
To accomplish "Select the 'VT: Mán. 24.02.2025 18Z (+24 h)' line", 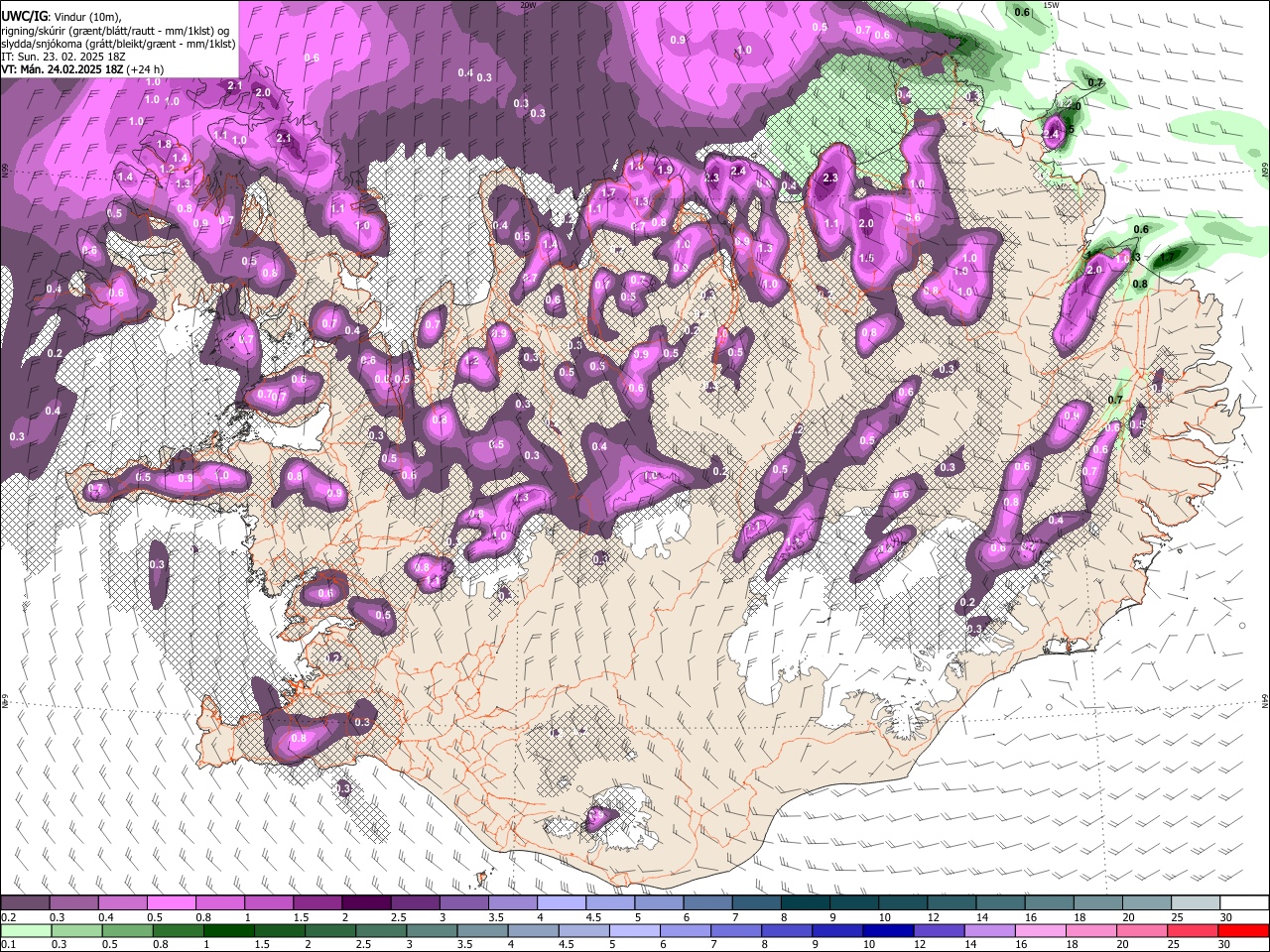I will click(x=83, y=69).
